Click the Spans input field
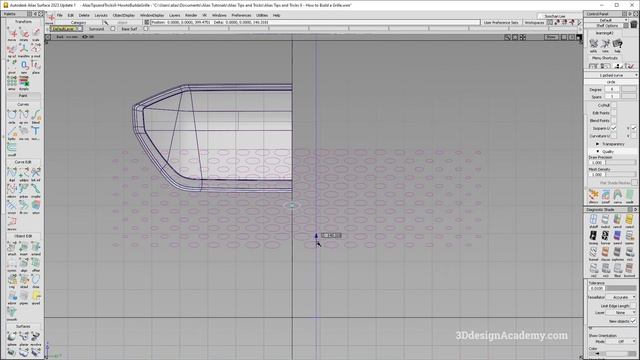The height and width of the screenshot is (360, 640). (612, 97)
